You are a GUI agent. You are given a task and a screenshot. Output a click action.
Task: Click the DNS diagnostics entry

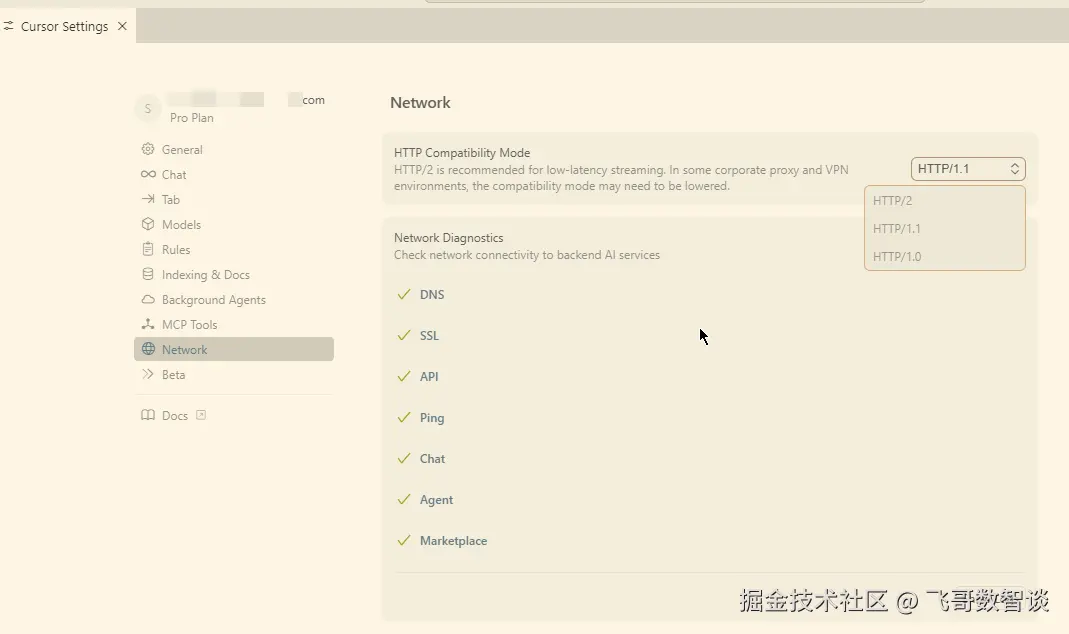(x=432, y=295)
